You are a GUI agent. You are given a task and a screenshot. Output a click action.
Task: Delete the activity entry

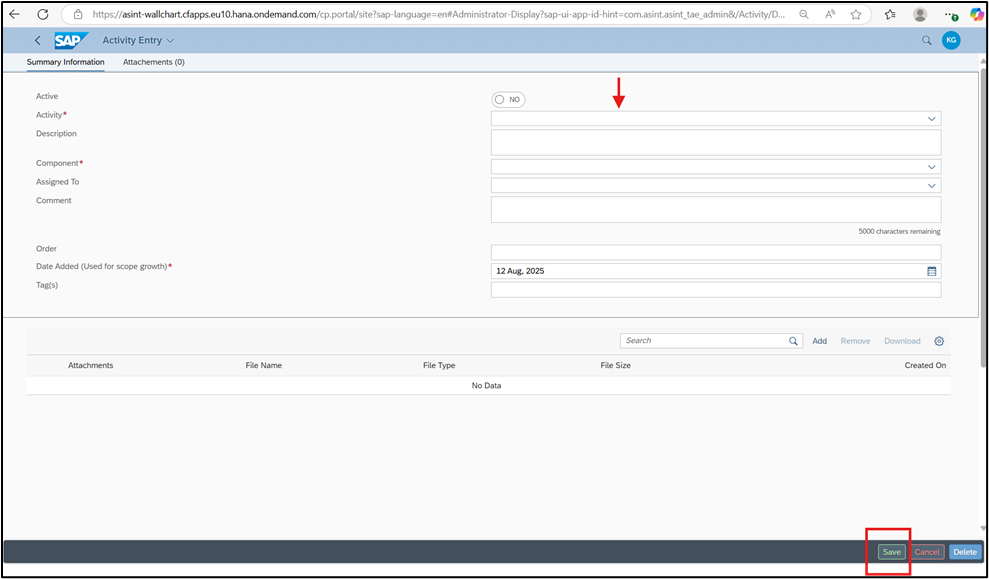tap(965, 552)
